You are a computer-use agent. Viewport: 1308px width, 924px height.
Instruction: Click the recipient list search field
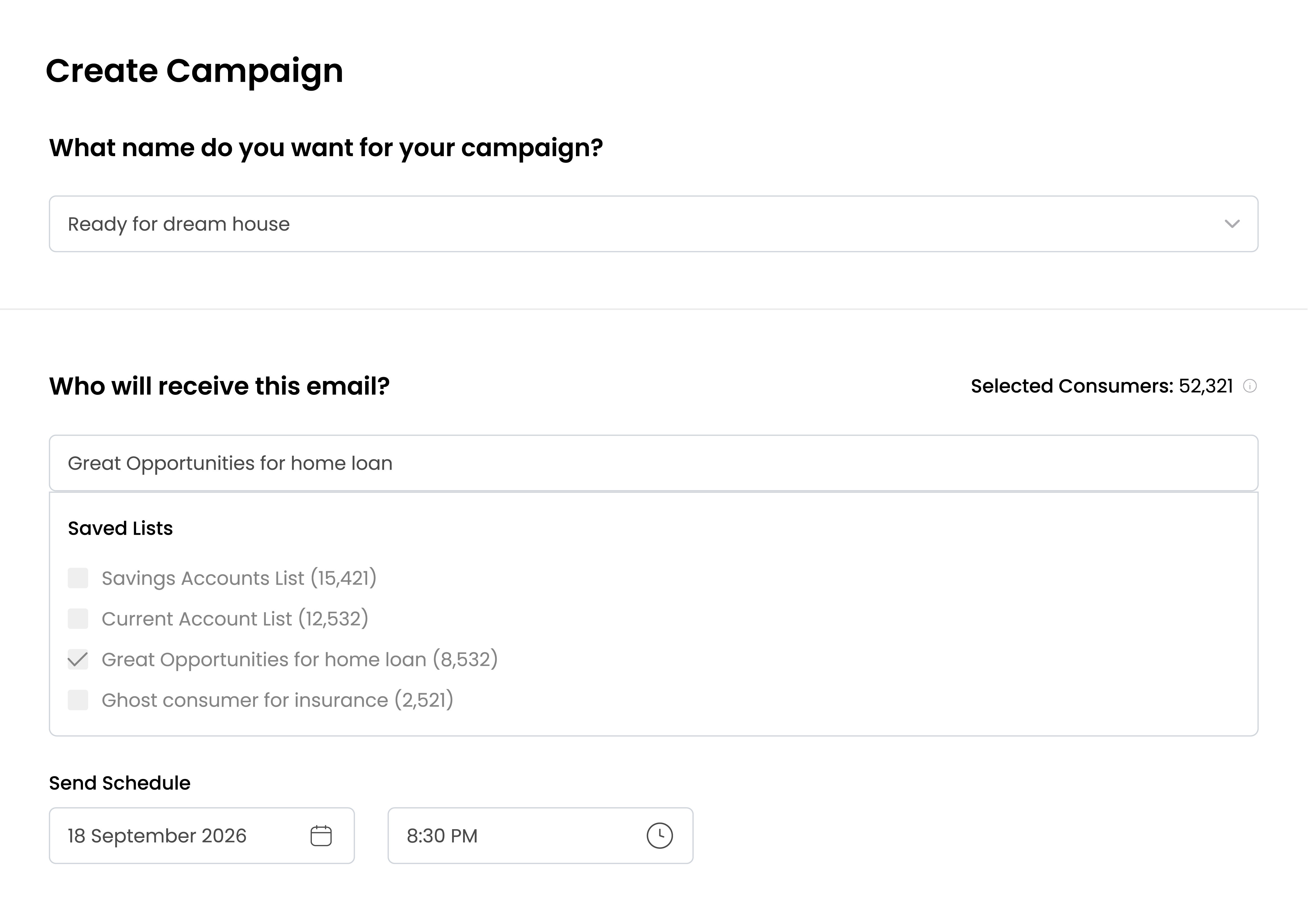(x=653, y=463)
